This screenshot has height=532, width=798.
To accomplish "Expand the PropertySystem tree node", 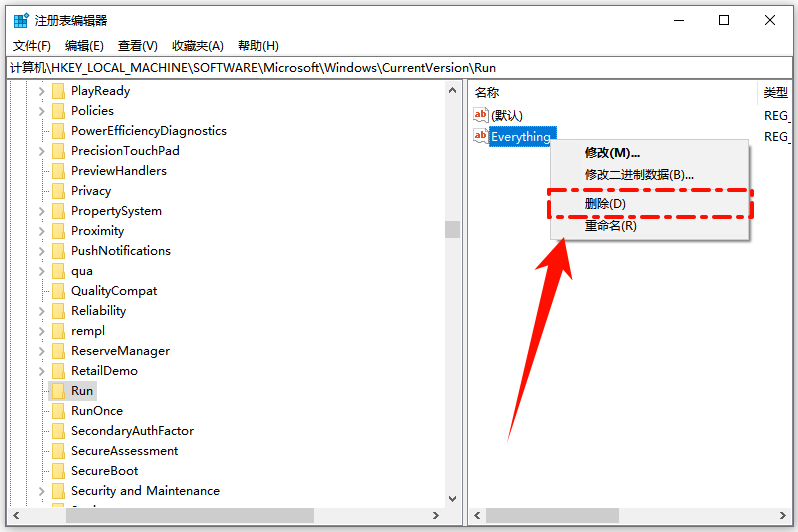I will [42, 211].
